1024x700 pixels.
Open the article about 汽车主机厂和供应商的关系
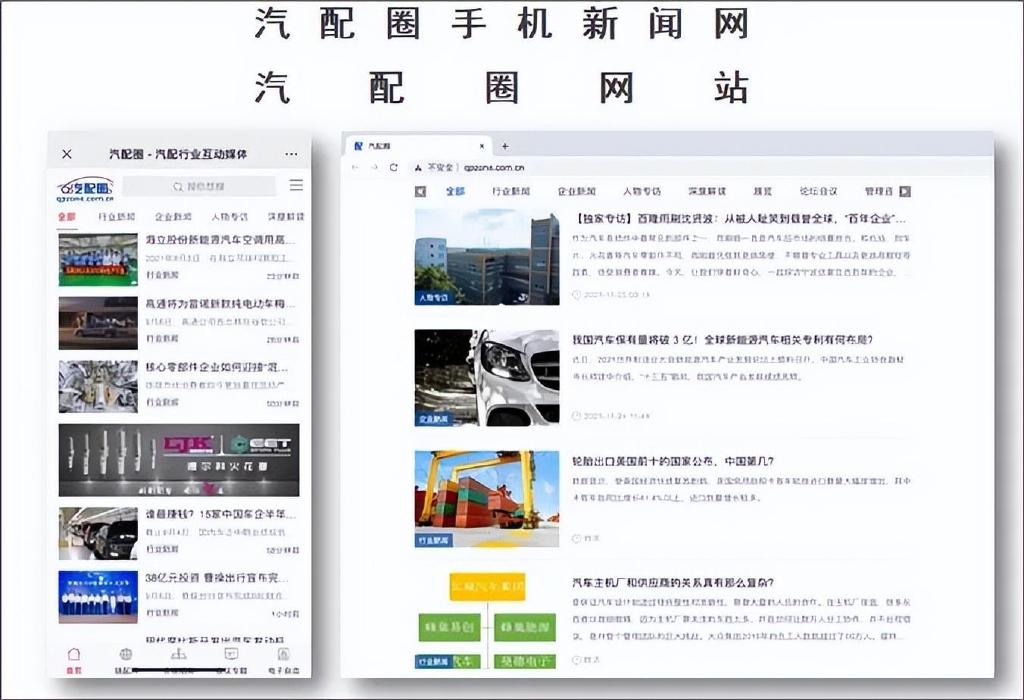point(673,582)
